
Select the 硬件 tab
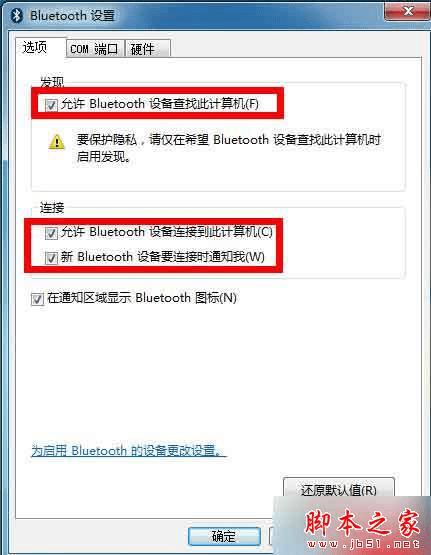click(148, 49)
